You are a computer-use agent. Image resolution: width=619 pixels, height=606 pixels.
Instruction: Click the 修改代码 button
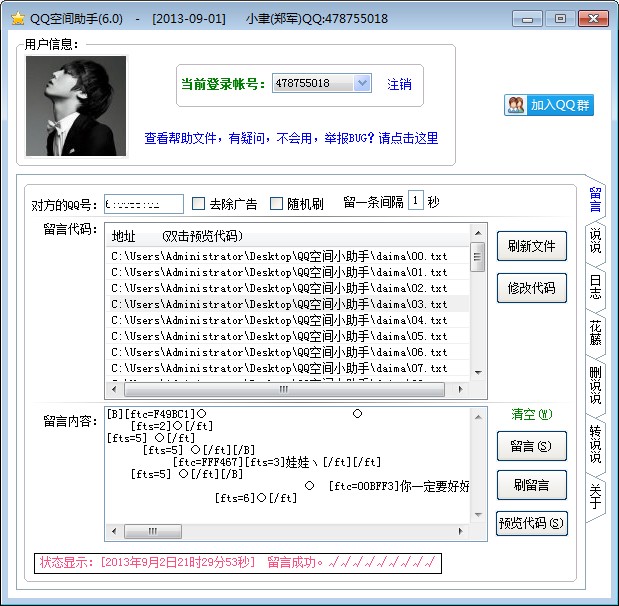(x=531, y=288)
